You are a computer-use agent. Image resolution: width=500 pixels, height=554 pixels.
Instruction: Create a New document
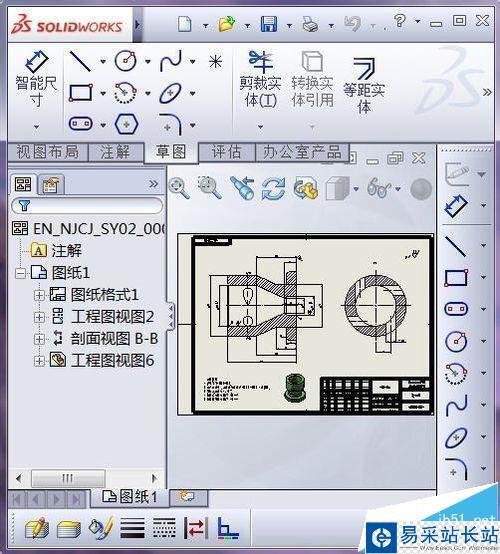click(185, 24)
